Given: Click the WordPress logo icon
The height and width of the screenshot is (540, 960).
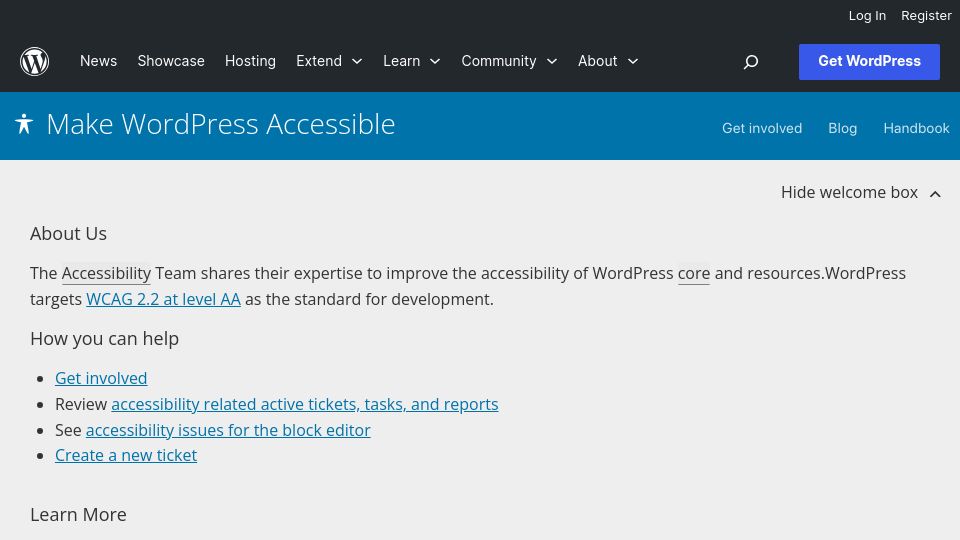Looking at the screenshot, I should [x=34, y=61].
